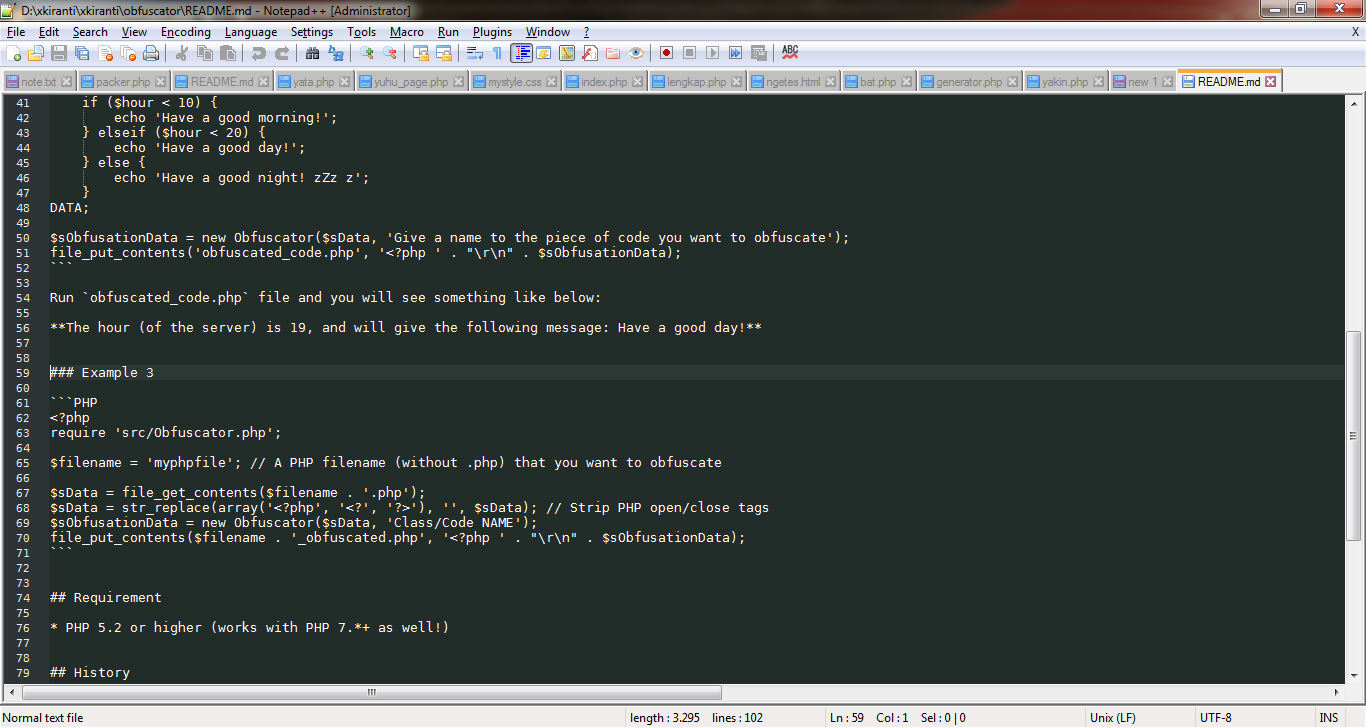Image resolution: width=1366 pixels, height=728 pixels.
Task: Click the horizontal scrollbar right arrow
Action: click(x=1339, y=692)
